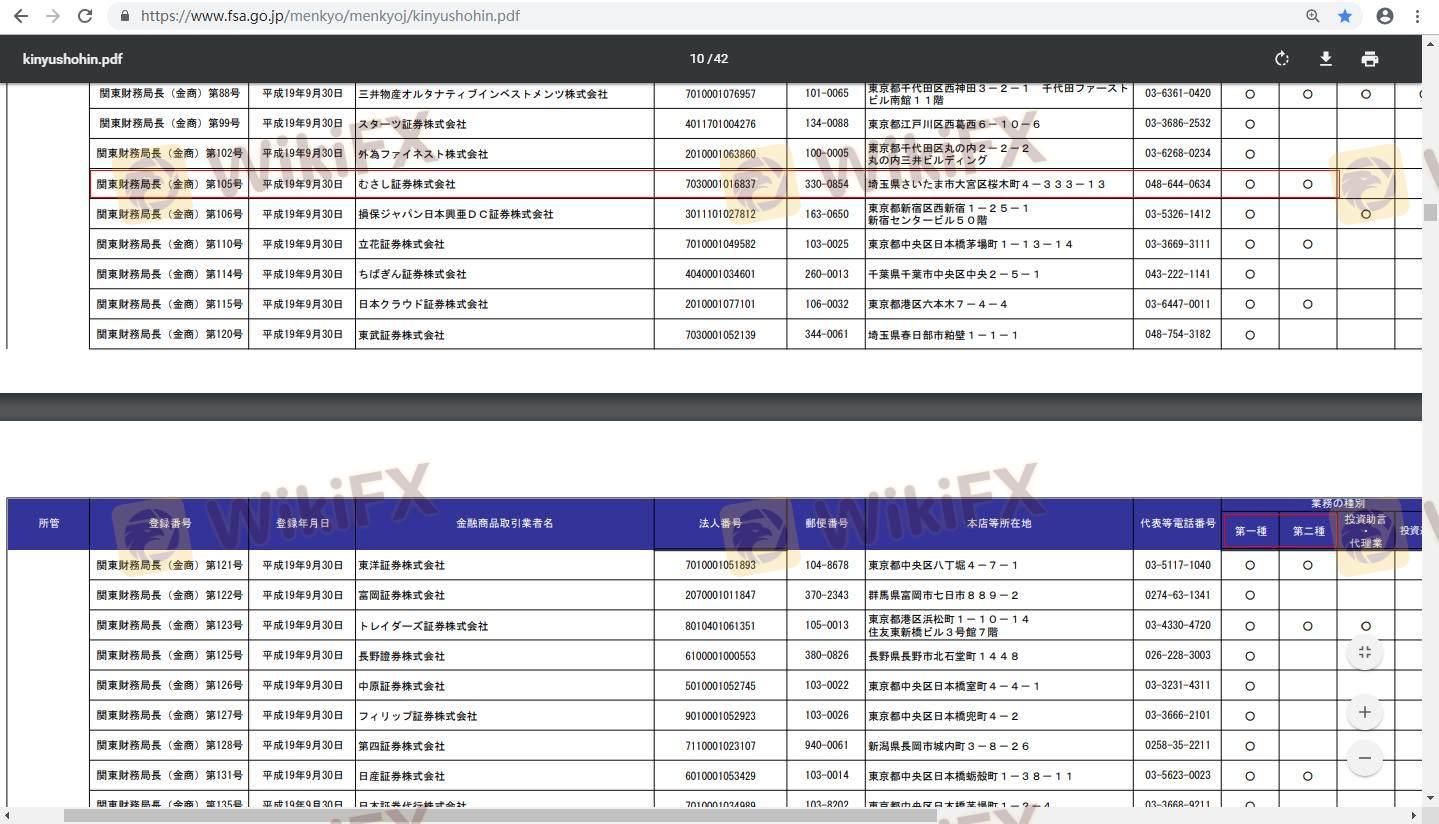1439x824 pixels.
Task: Select company name トレイダーズ証券株式会社
Action: click(x=423, y=626)
